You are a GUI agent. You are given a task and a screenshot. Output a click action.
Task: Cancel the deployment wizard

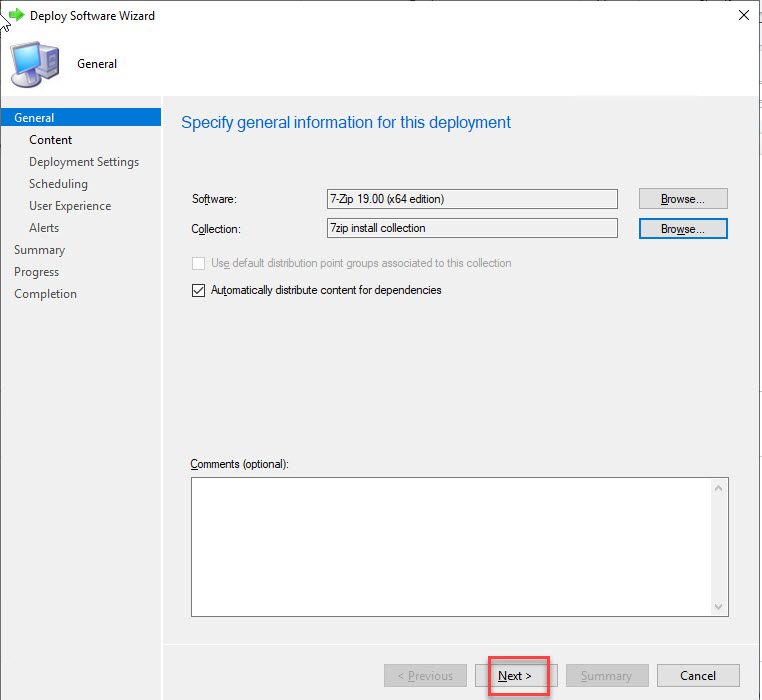[698, 676]
